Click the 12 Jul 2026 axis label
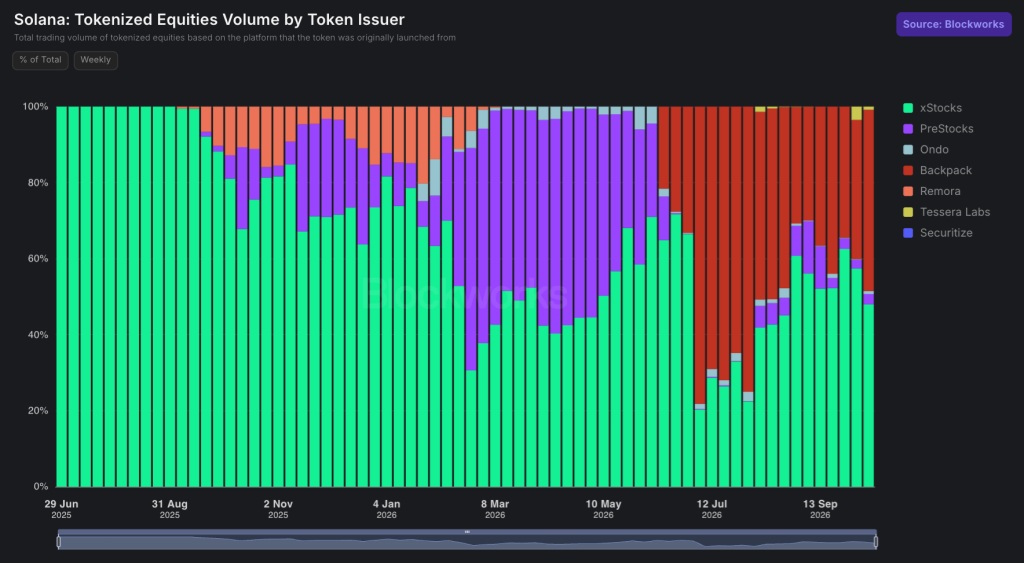 pyautogui.click(x=712, y=509)
